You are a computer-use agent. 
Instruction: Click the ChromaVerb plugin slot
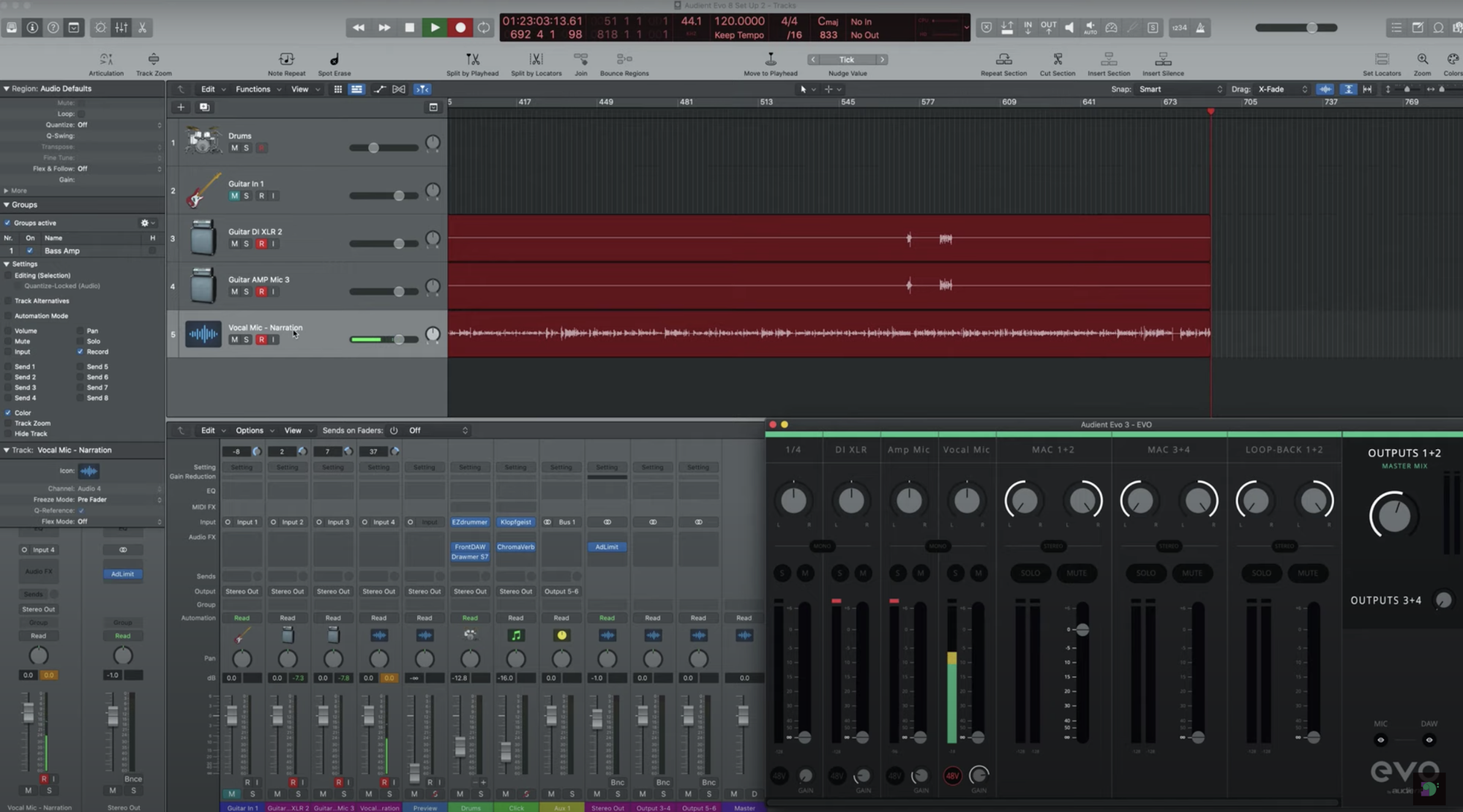pyautogui.click(x=515, y=547)
